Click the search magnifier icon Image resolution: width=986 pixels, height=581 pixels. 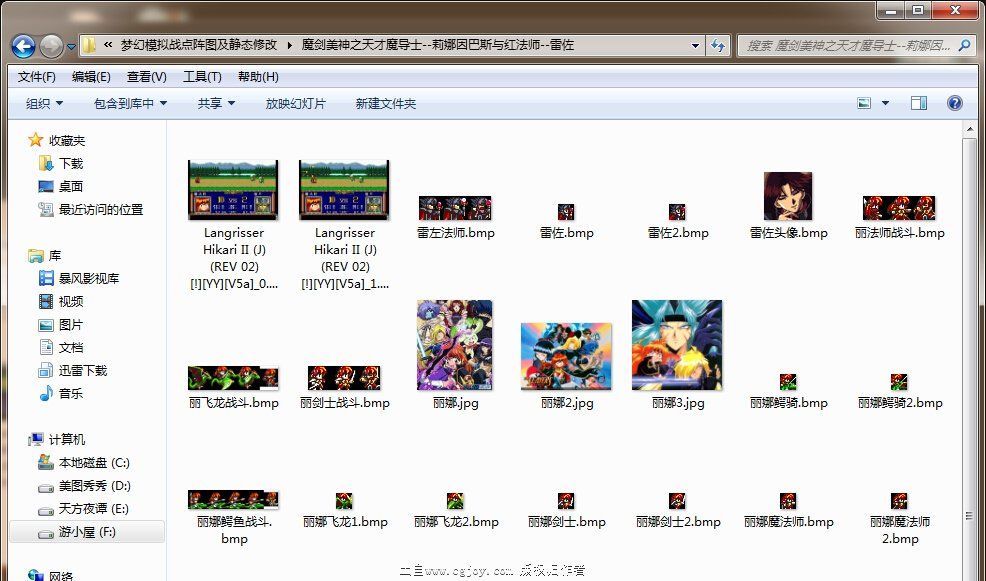964,45
